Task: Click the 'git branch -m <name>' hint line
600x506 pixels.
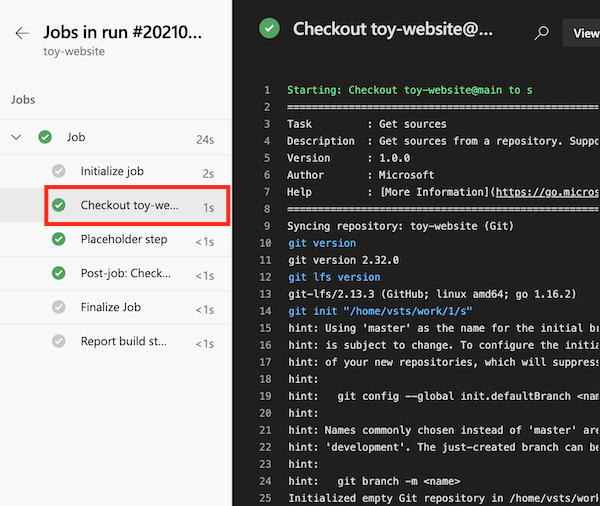Action: click(x=374, y=481)
